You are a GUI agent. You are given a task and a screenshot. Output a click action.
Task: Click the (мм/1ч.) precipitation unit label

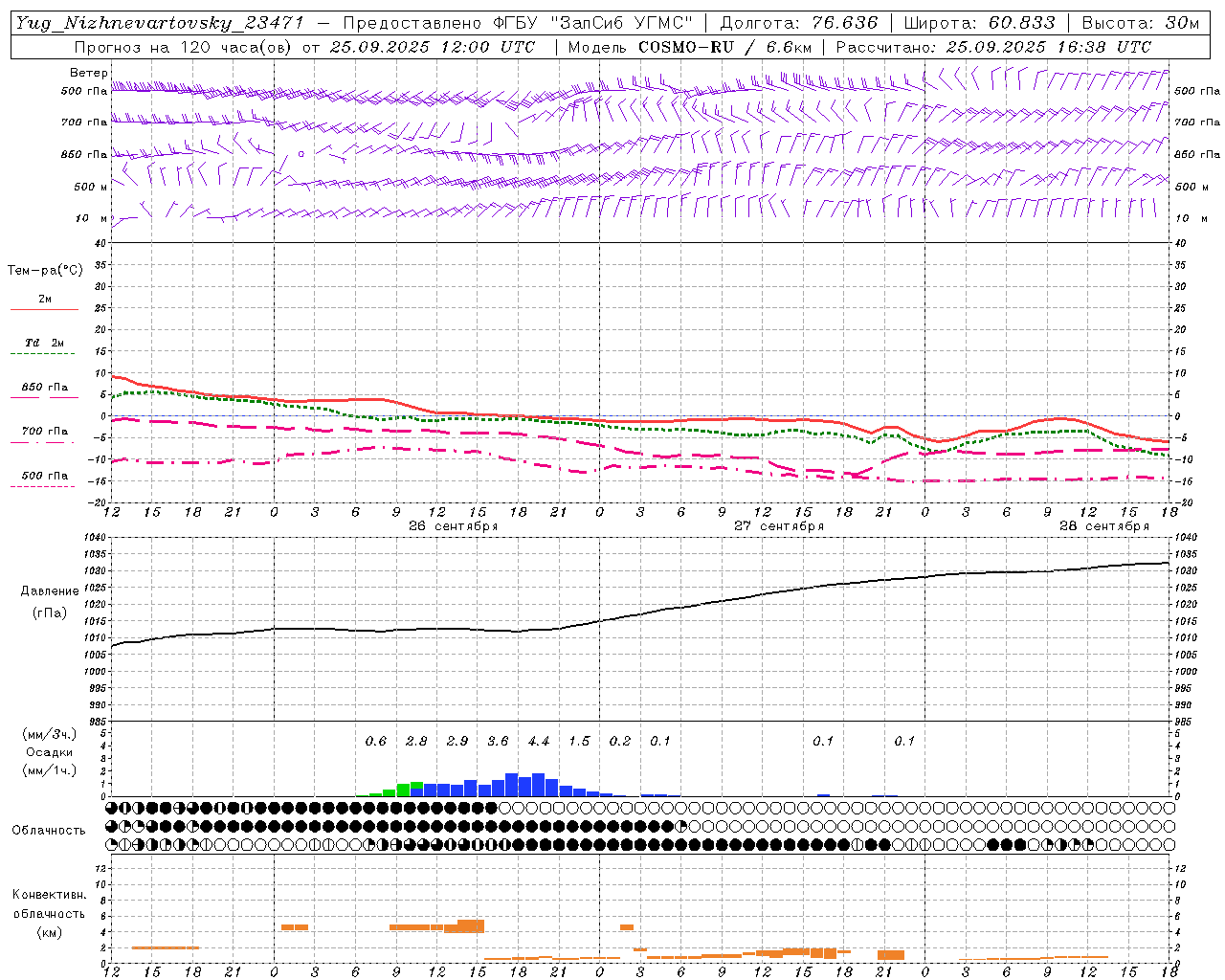(49, 770)
